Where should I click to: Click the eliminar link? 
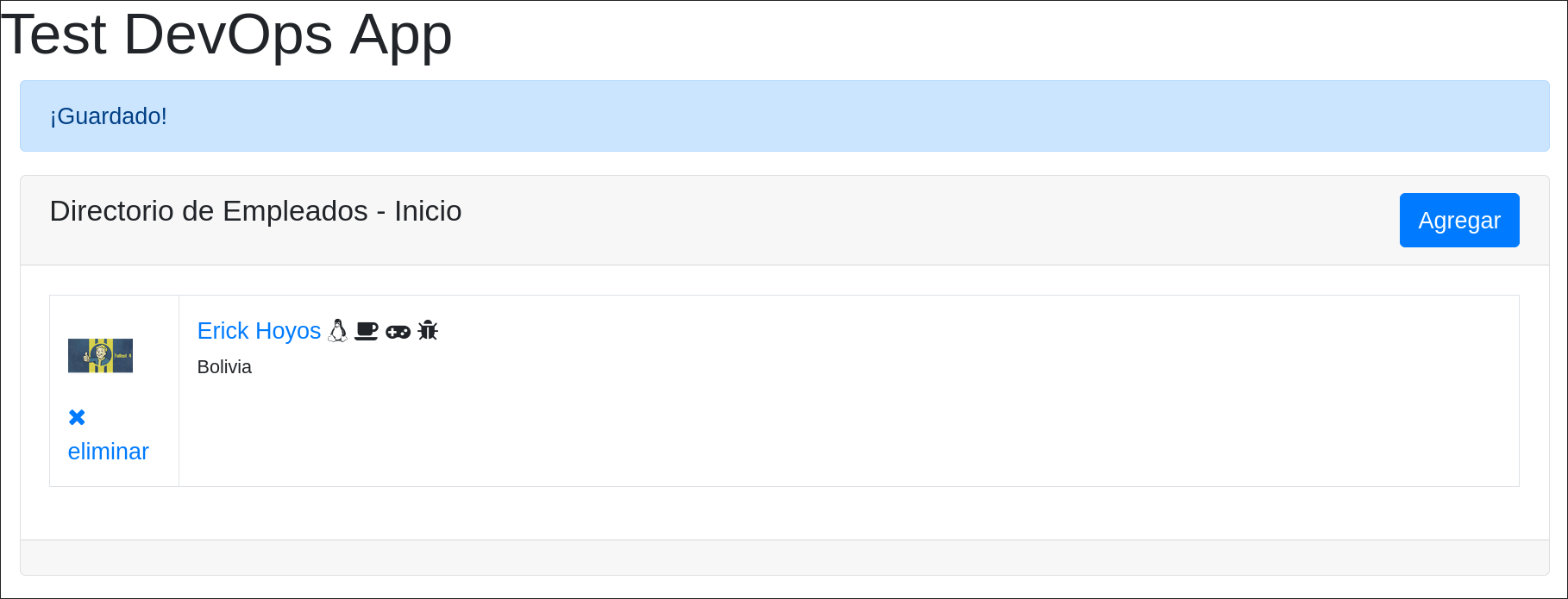(x=108, y=452)
